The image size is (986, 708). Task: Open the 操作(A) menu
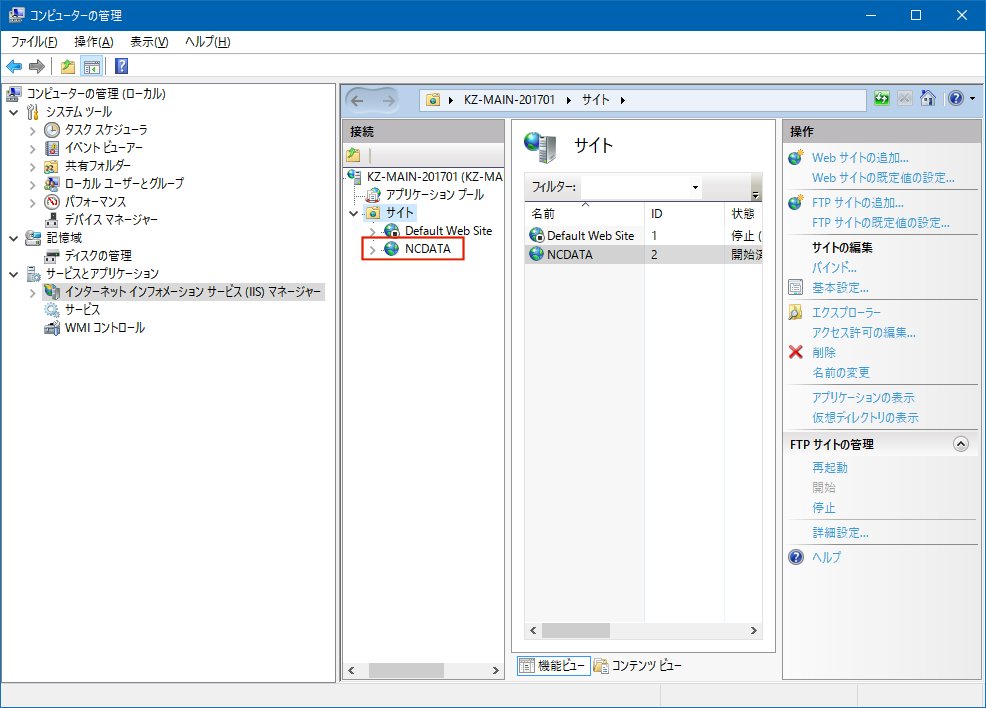[x=94, y=41]
